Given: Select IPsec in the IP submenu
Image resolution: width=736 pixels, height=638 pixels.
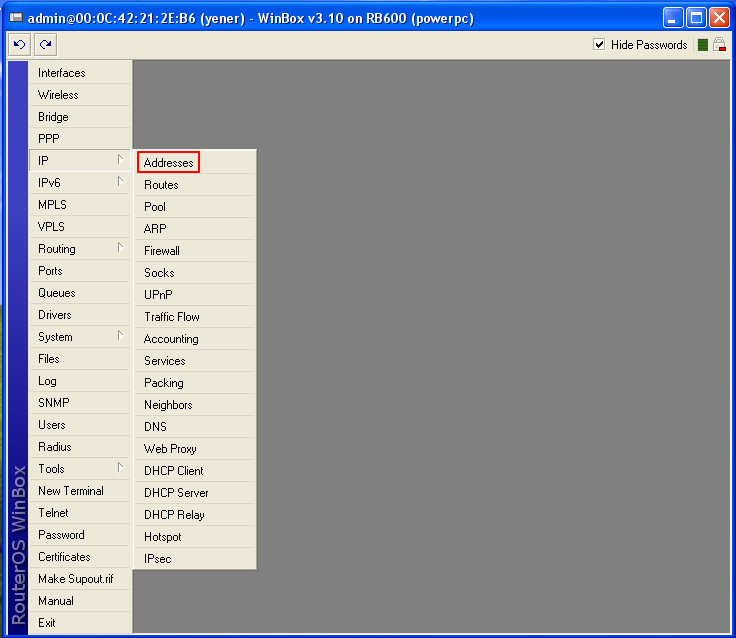Looking at the screenshot, I should coord(195,559).
